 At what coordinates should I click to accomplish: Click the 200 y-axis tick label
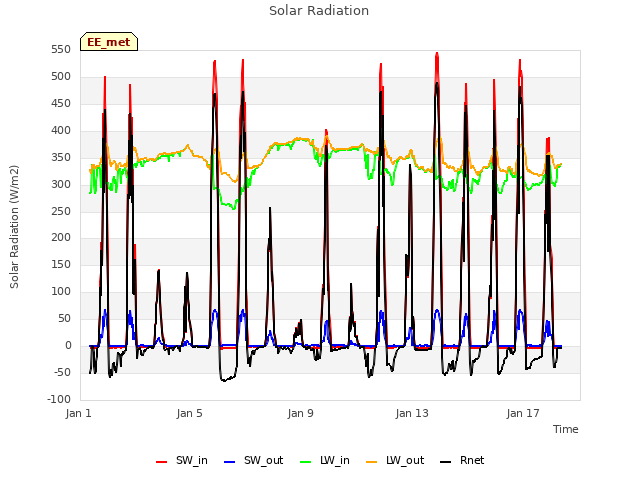(61, 238)
